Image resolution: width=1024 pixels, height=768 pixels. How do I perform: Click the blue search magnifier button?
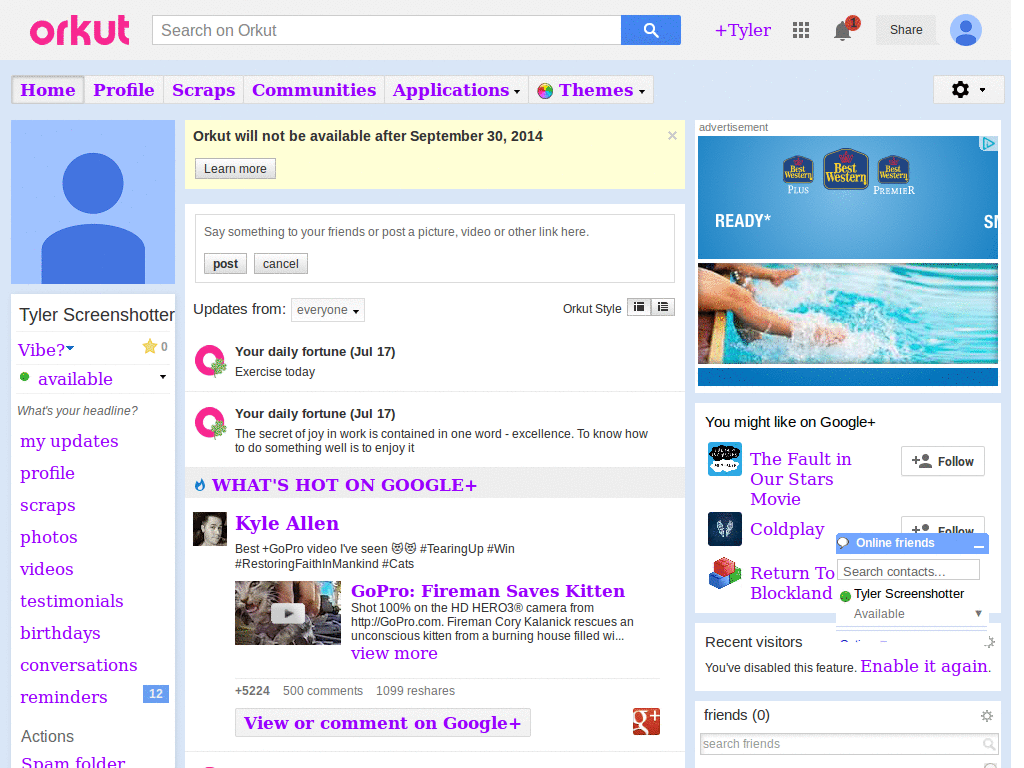click(650, 30)
